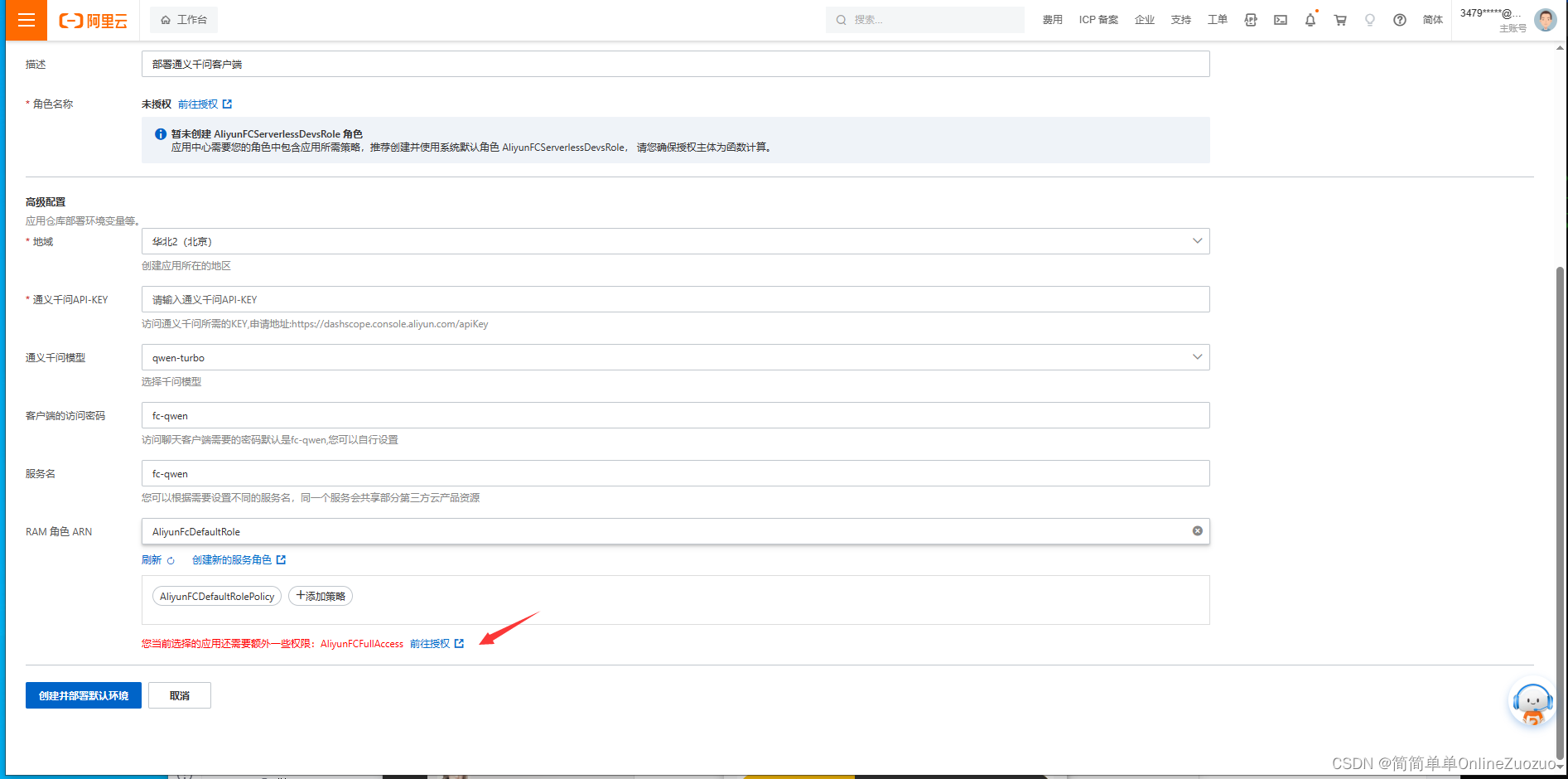Image resolution: width=1568 pixels, height=779 pixels.
Task: Click the scrollbar down arrow
Action: (x=1560, y=767)
